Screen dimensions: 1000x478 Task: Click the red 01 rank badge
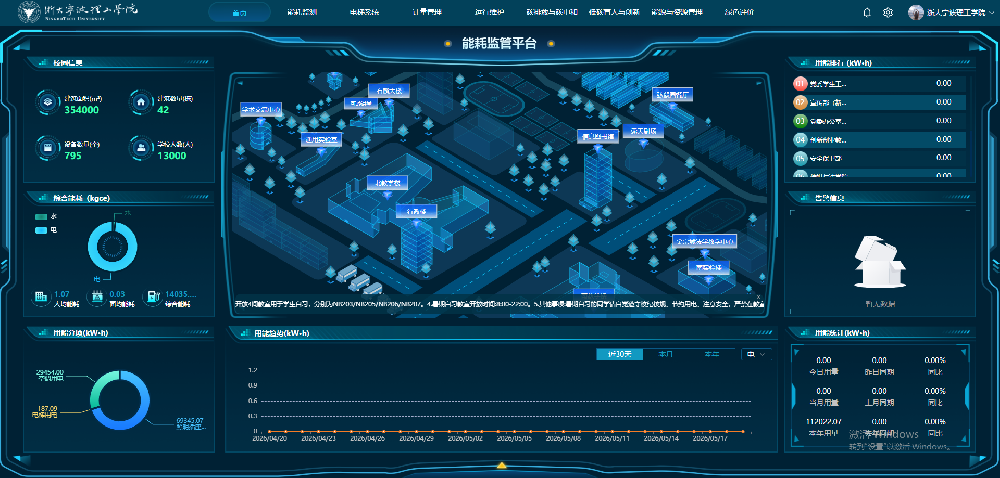[x=800, y=83]
